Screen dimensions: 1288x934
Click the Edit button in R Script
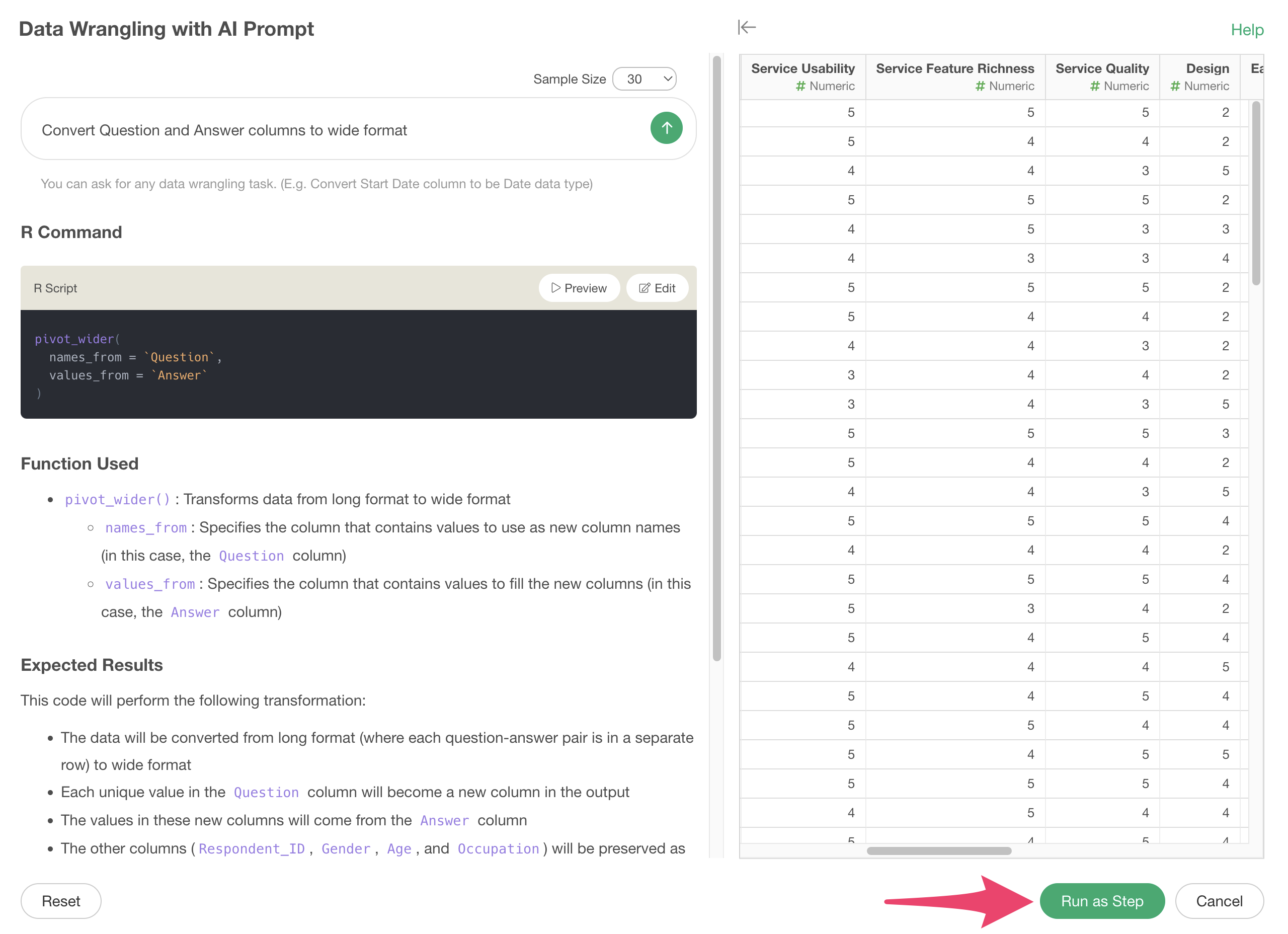click(657, 288)
